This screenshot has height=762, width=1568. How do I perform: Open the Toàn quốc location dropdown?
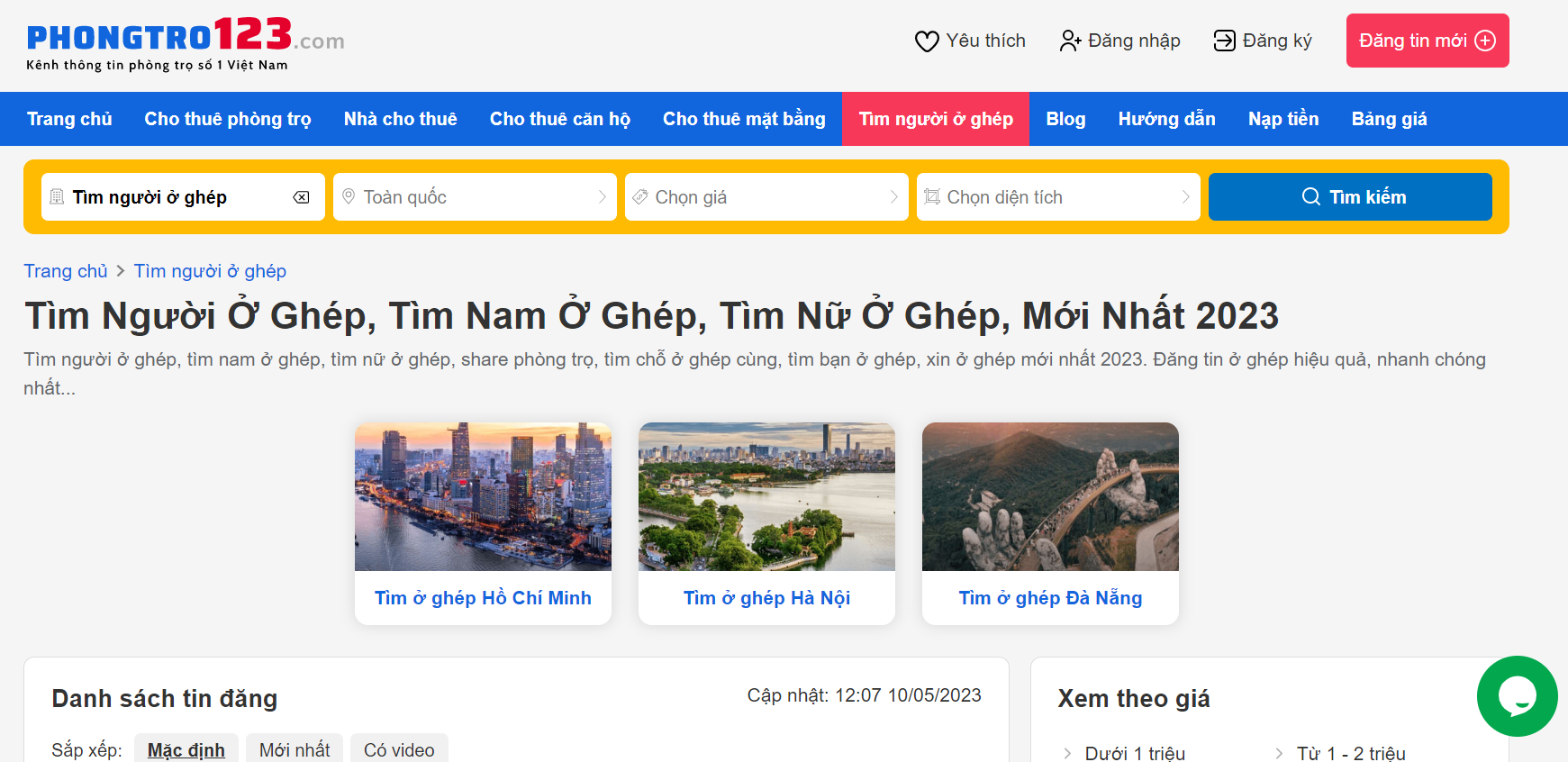point(475,197)
